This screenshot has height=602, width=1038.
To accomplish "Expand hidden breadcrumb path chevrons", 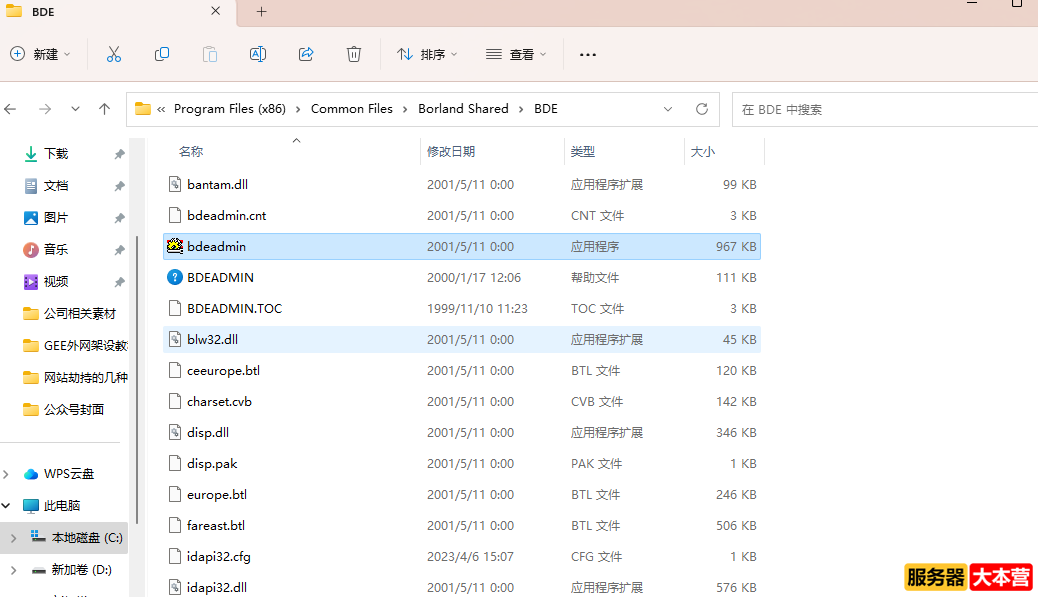I will point(161,109).
